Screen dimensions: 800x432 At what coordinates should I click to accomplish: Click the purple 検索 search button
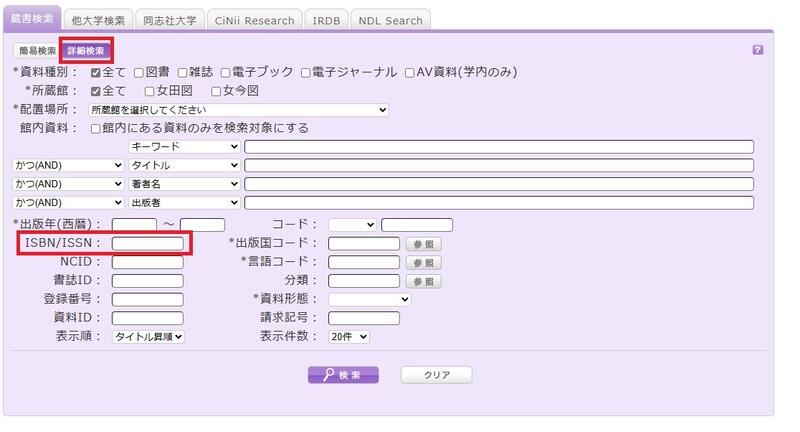tap(343, 375)
